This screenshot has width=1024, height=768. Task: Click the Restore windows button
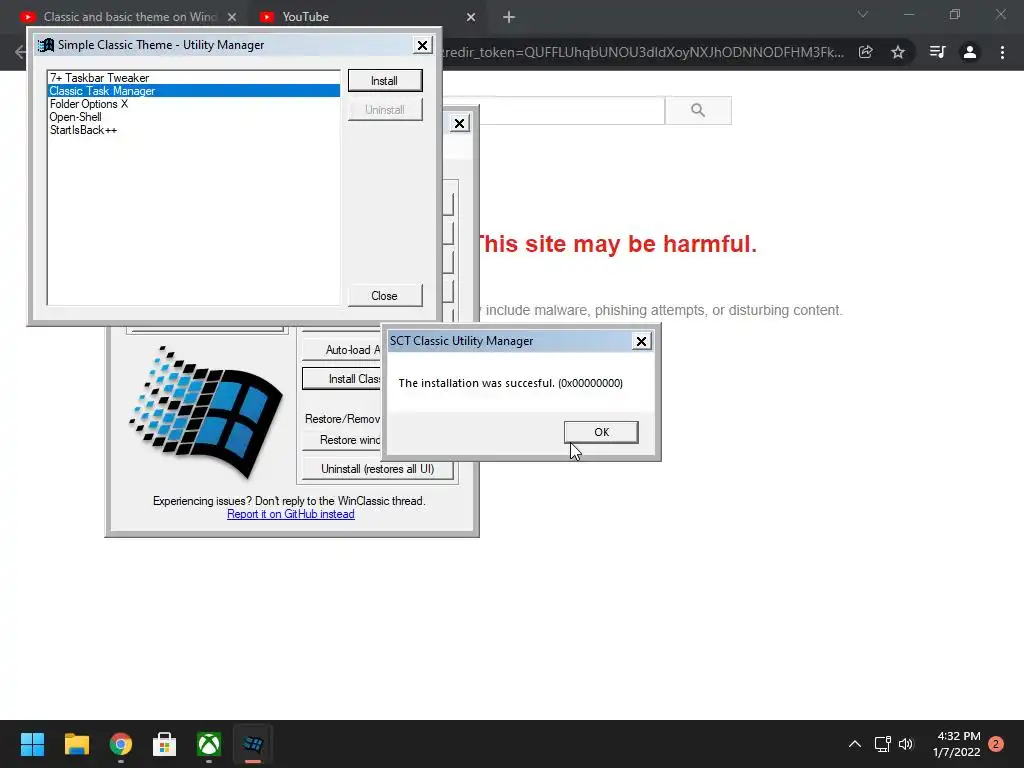click(x=342, y=440)
